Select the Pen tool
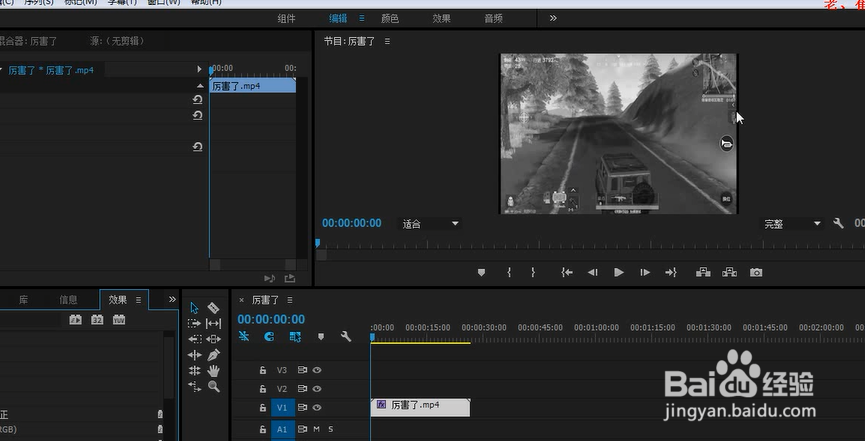The image size is (865, 441). click(213, 355)
